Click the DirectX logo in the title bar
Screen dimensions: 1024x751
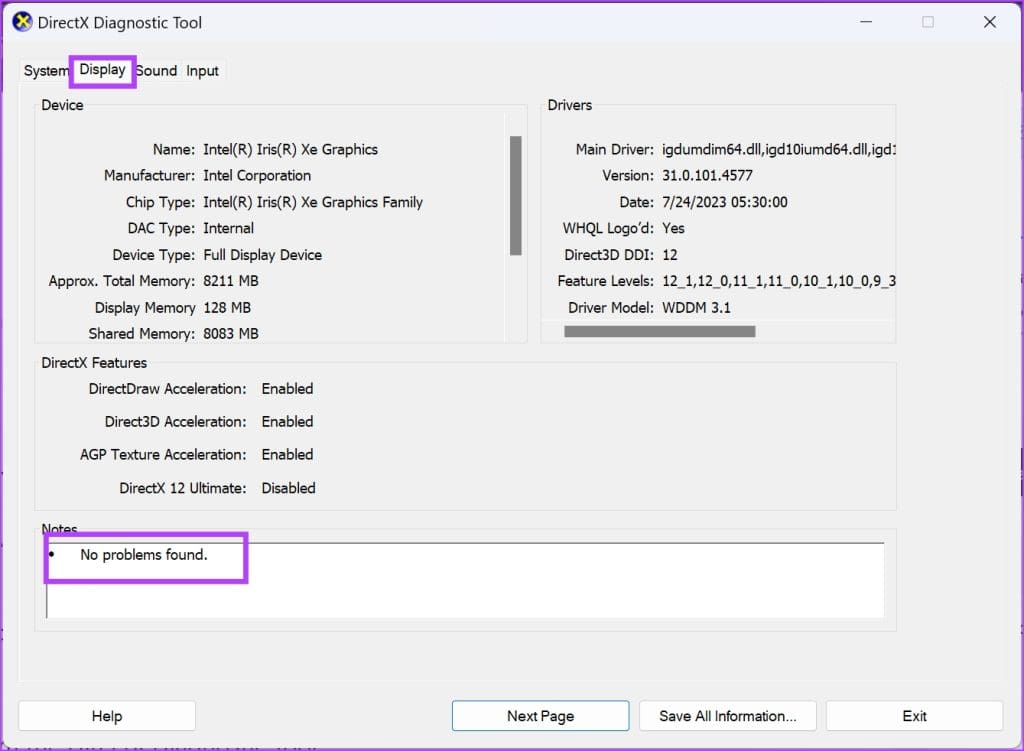22,21
